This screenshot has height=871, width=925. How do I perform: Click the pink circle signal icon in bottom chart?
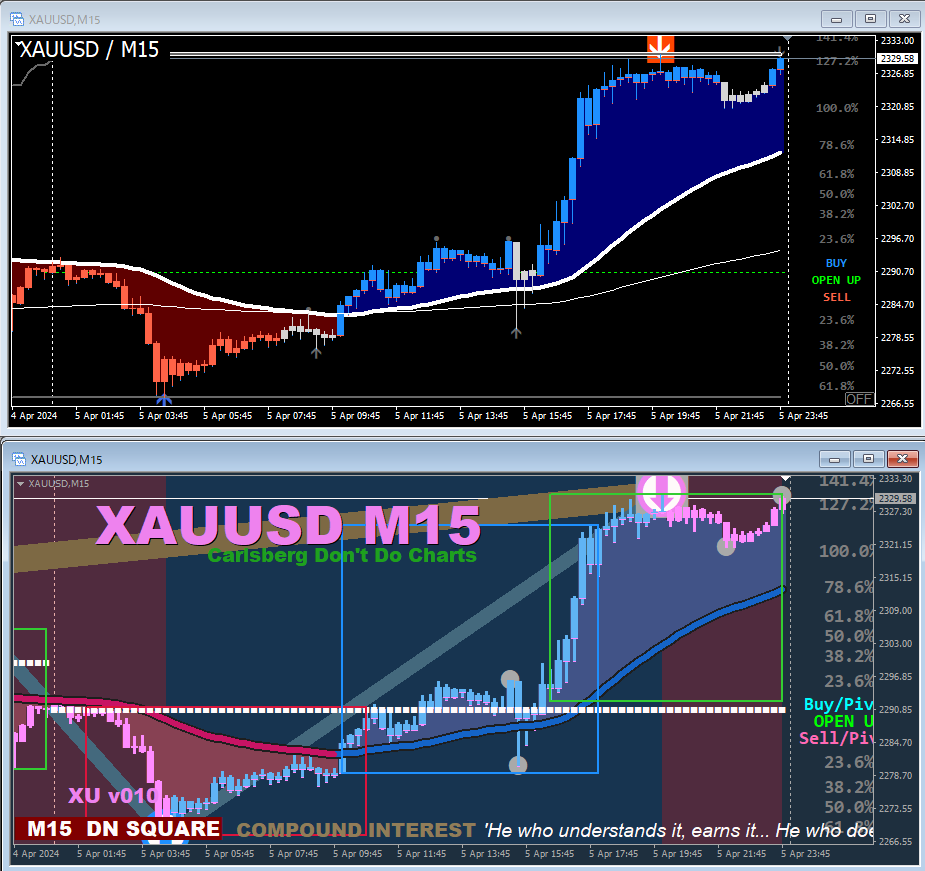pos(661,494)
